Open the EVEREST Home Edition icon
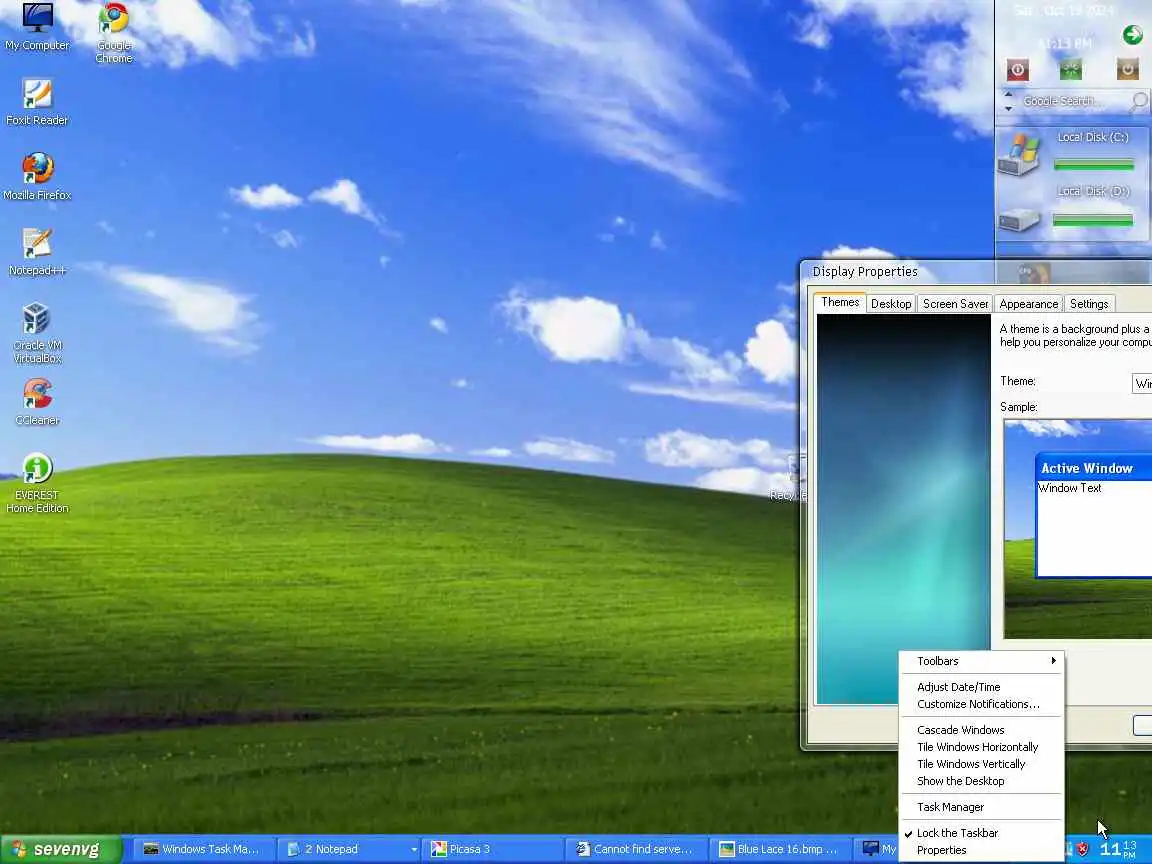This screenshot has height=864, width=1152. point(37,483)
